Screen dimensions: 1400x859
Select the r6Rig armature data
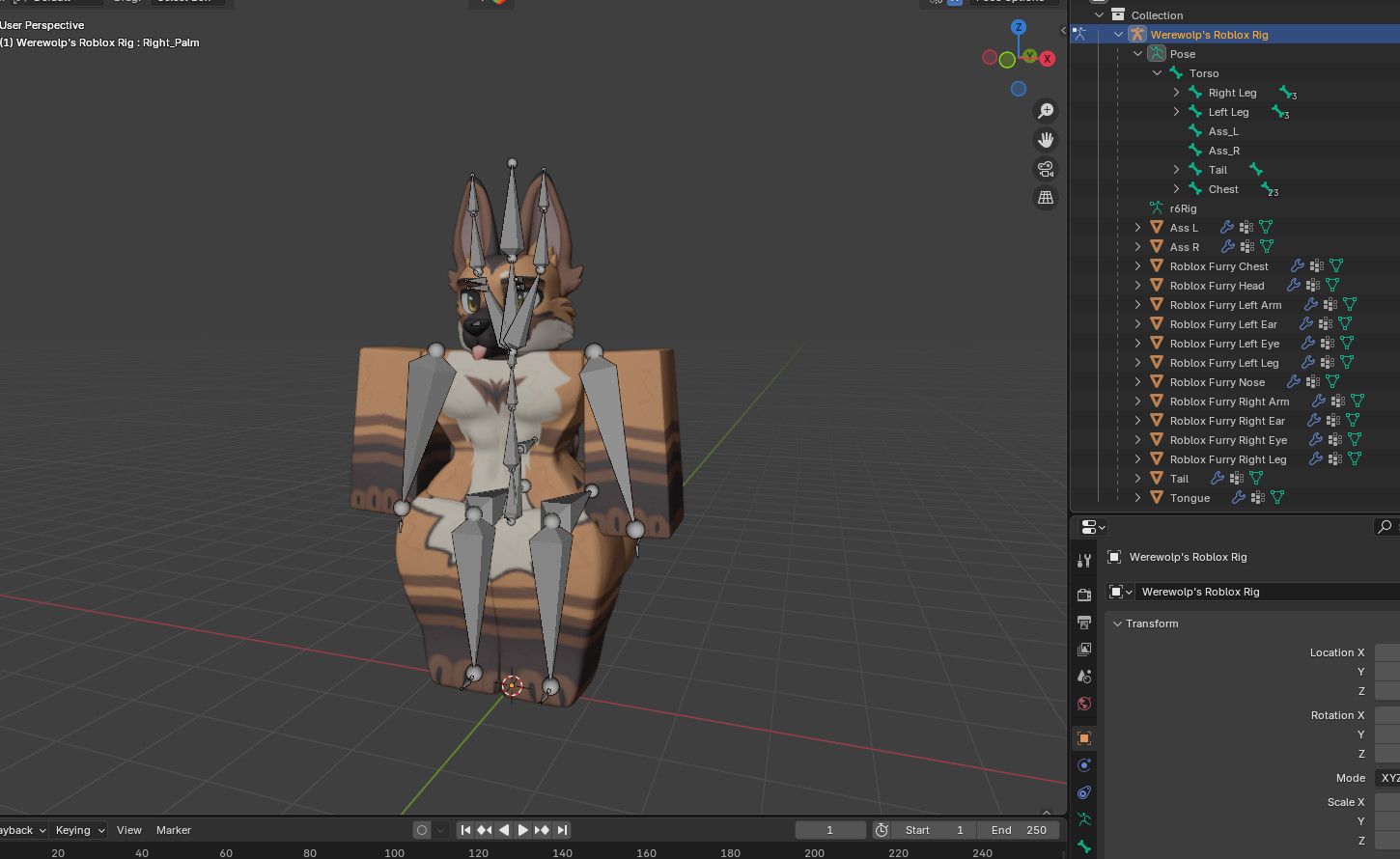point(1183,208)
